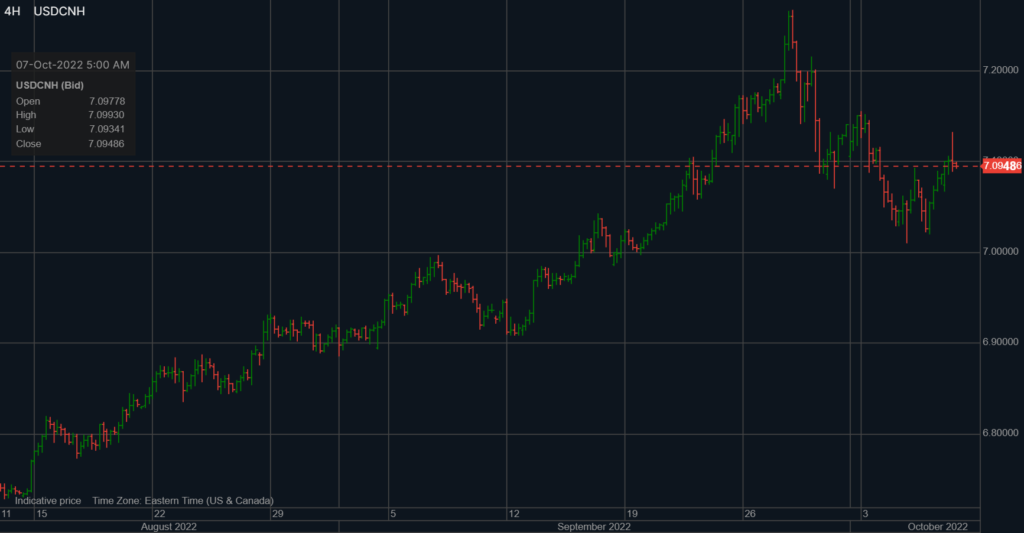Jump to October 2022 on time axis
Image resolution: width=1024 pixels, height=533 pixels.
tap(937, 526)
